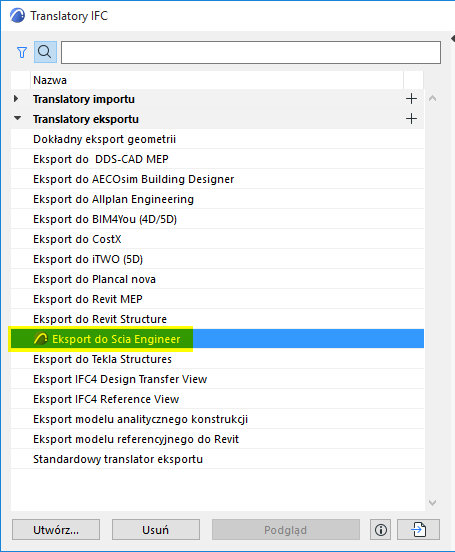Click the Scia Engineer translator preview icon

(x=40, y=339)
